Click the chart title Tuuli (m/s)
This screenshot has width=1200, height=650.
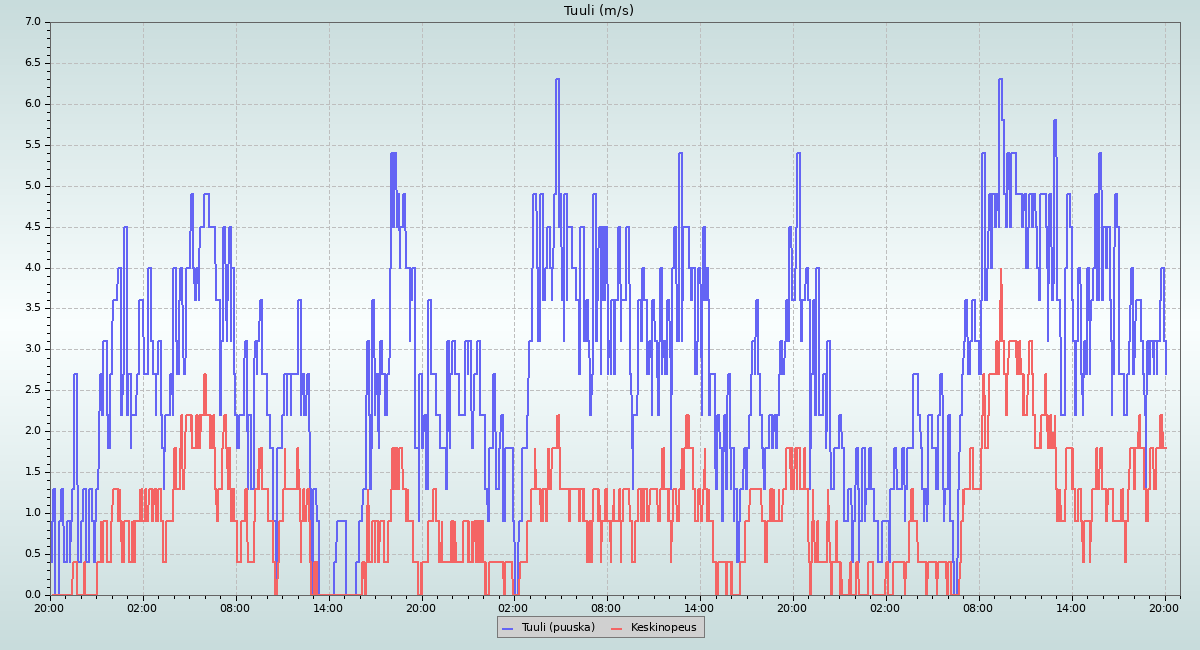(598, 11)
